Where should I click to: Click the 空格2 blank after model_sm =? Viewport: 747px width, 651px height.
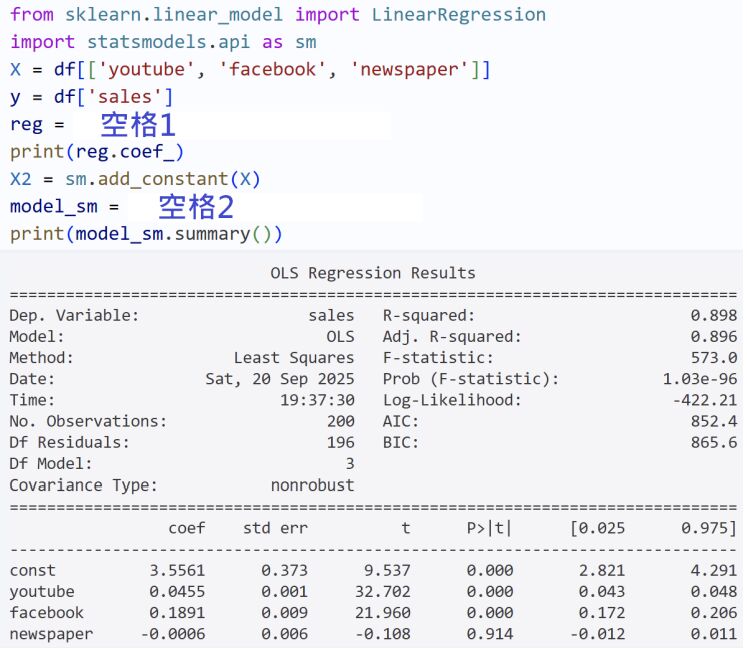(x=196, y=207)
